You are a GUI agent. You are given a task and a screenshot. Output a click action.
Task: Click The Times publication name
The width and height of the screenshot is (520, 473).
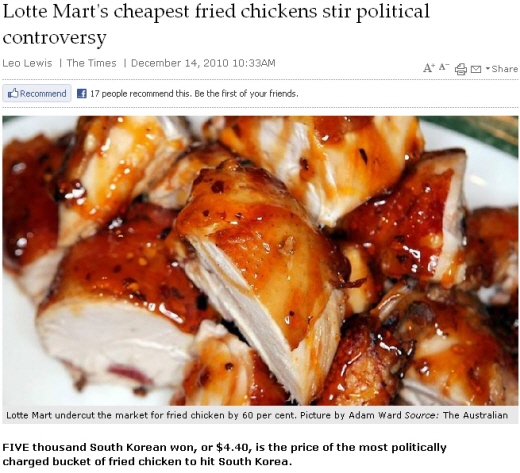[x=91, y=63]
